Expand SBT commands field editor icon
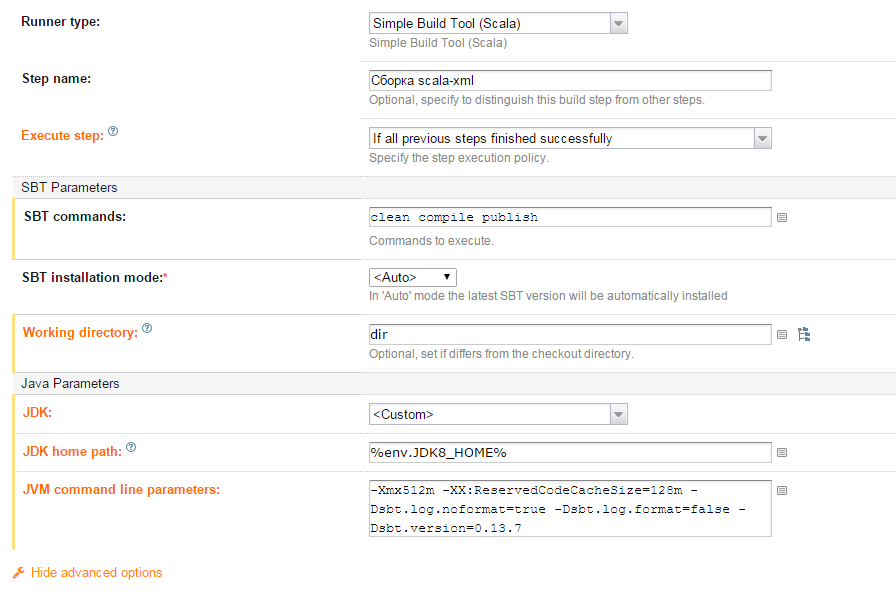The image size is (896, 593). (x=782, y=218)
